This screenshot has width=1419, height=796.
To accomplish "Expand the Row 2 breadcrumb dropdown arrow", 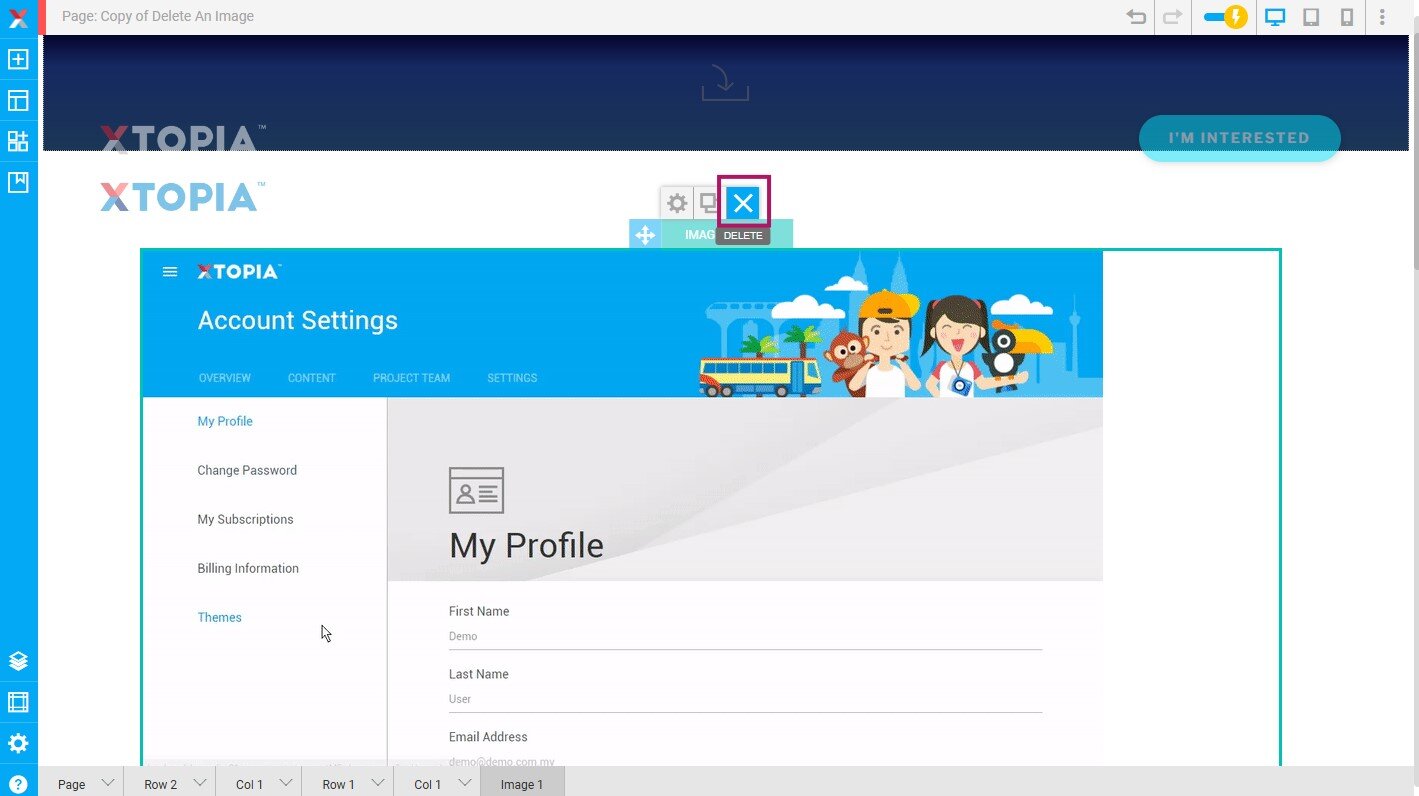I will (x=200, y=783).
